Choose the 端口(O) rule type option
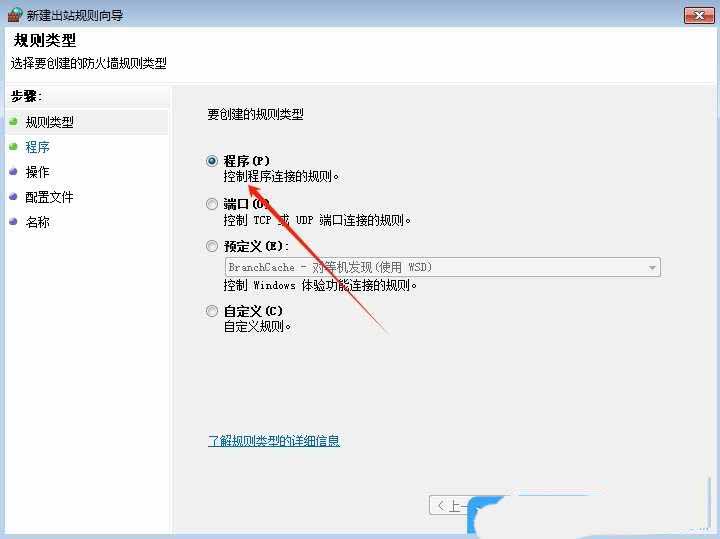Screen dimensions: 720x539 coord(211,204)
